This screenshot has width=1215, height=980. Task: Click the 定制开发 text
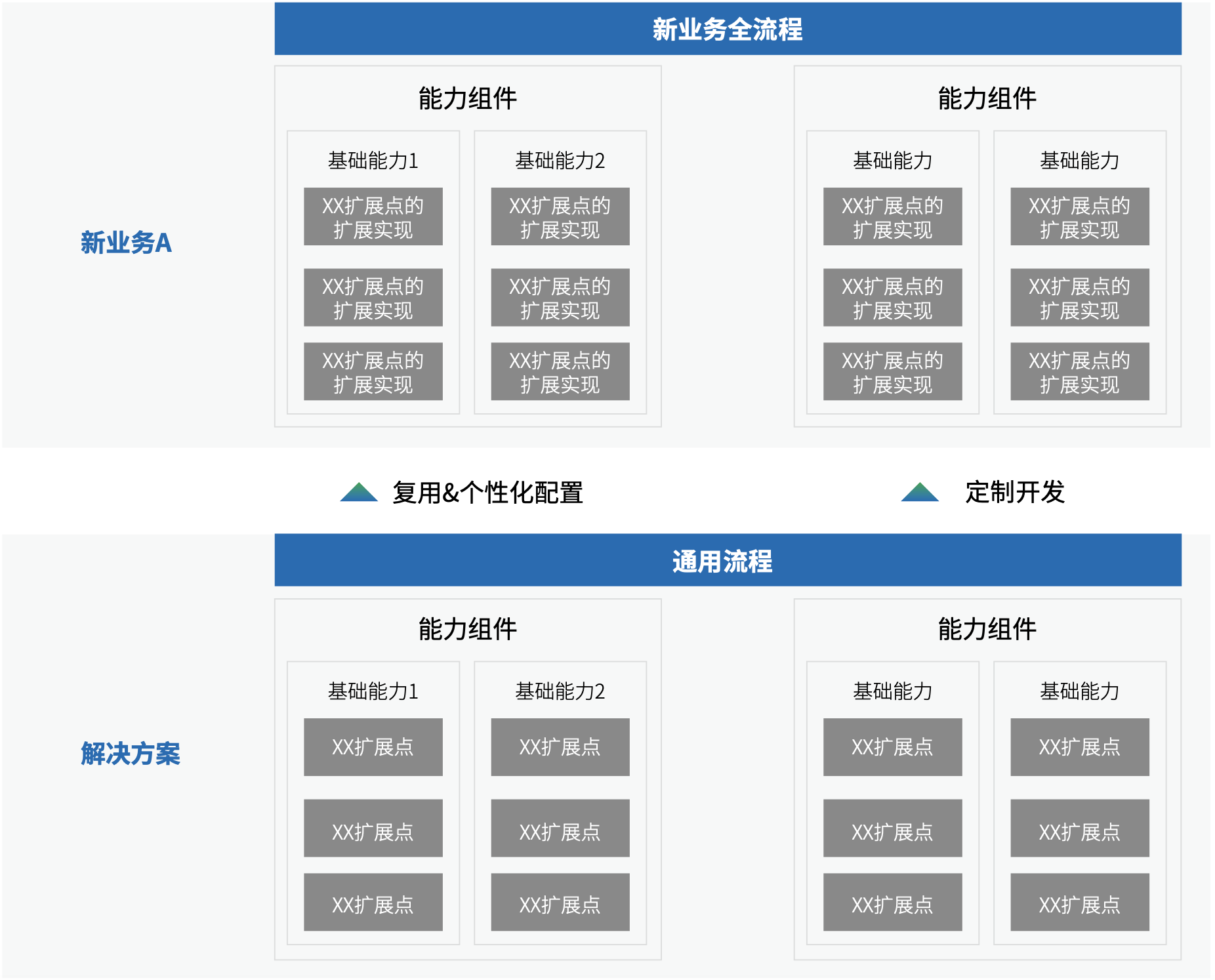[1014, 492]
